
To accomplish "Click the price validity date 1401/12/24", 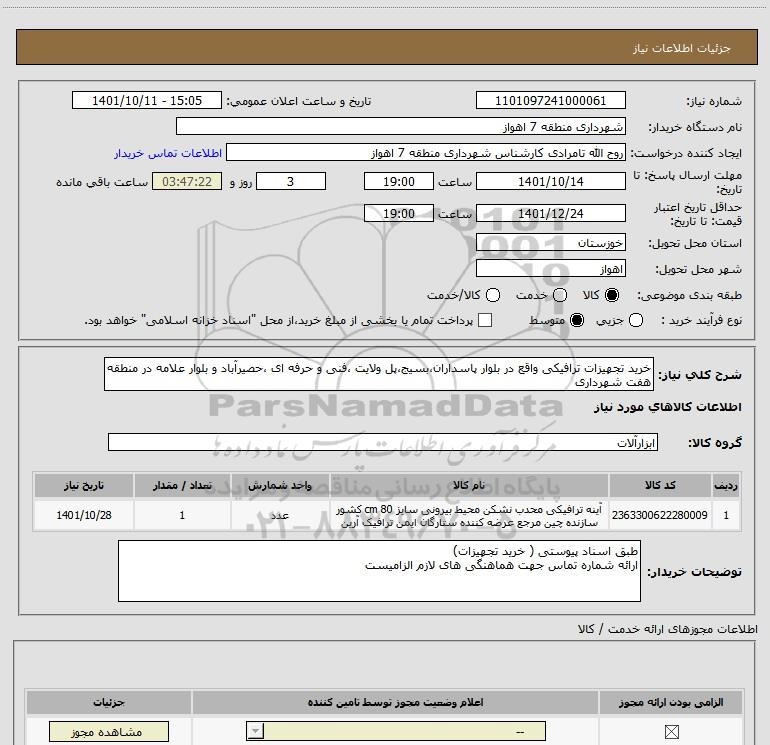I will coord(550,214).
